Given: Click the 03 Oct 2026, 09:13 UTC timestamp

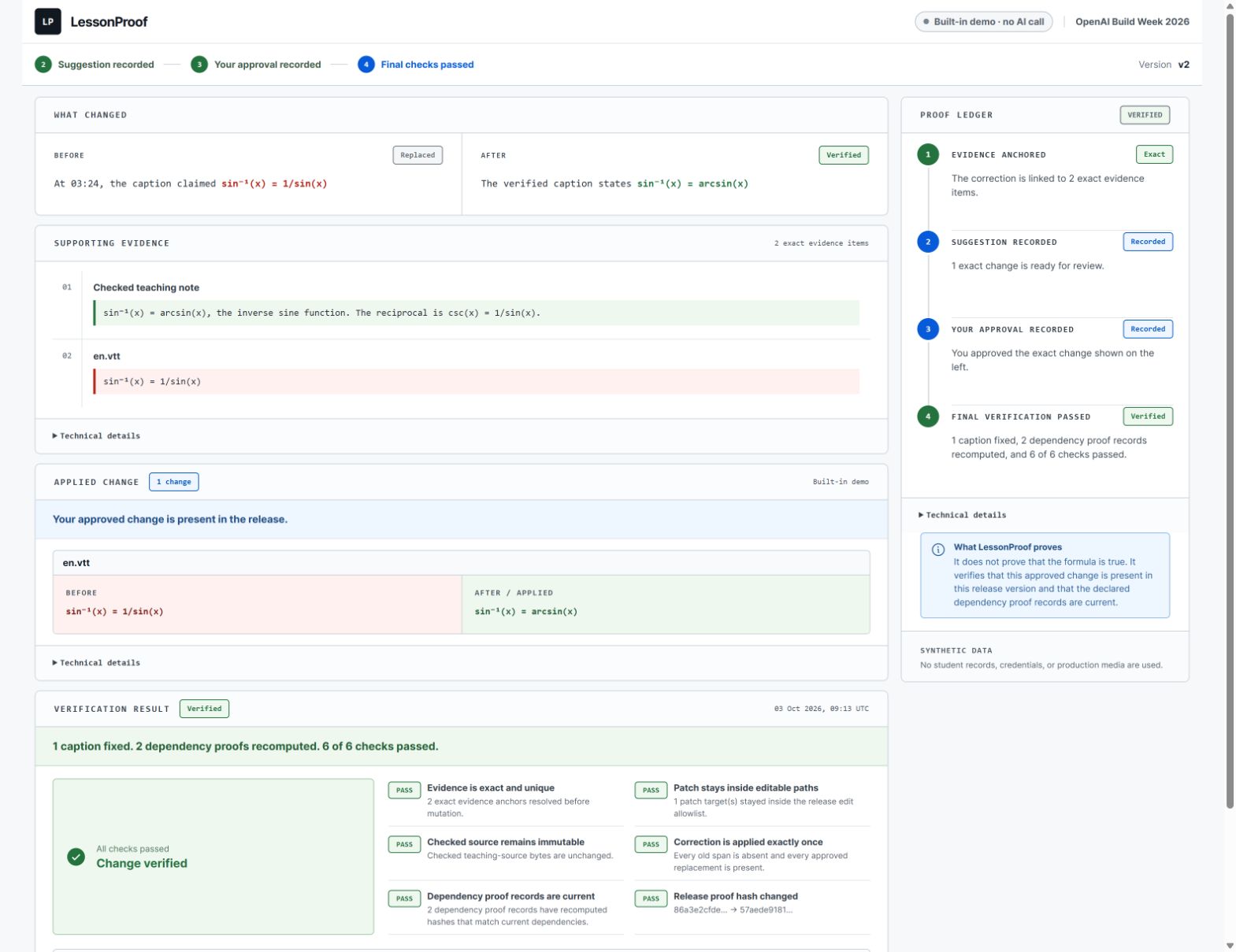Looking at the screenshot, I should (x=821, y=709).
